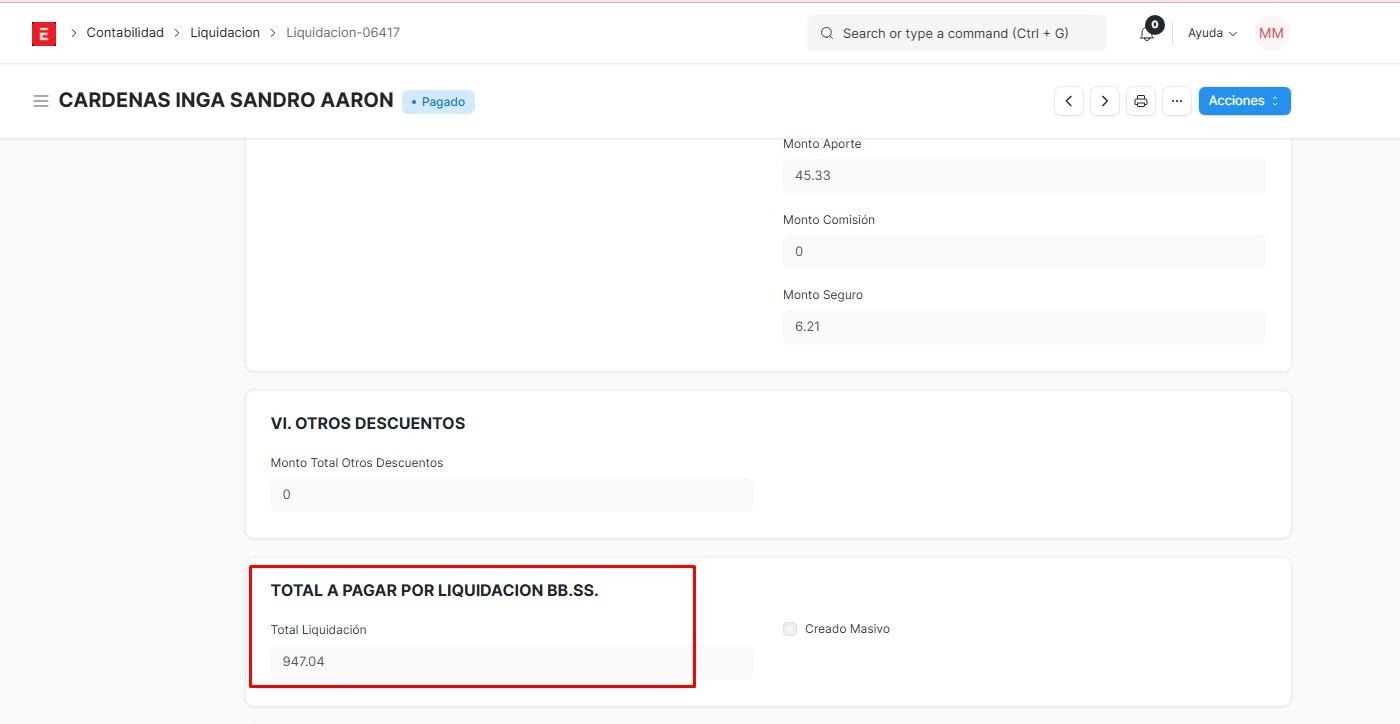Toggle the Creado Masivo checkbox
This screenshot has height=724, width=1400.
coord(790,629)
